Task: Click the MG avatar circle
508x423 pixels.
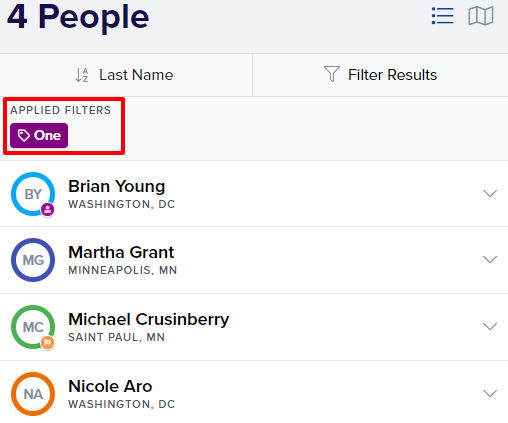Action: click(x=33, y=260)
